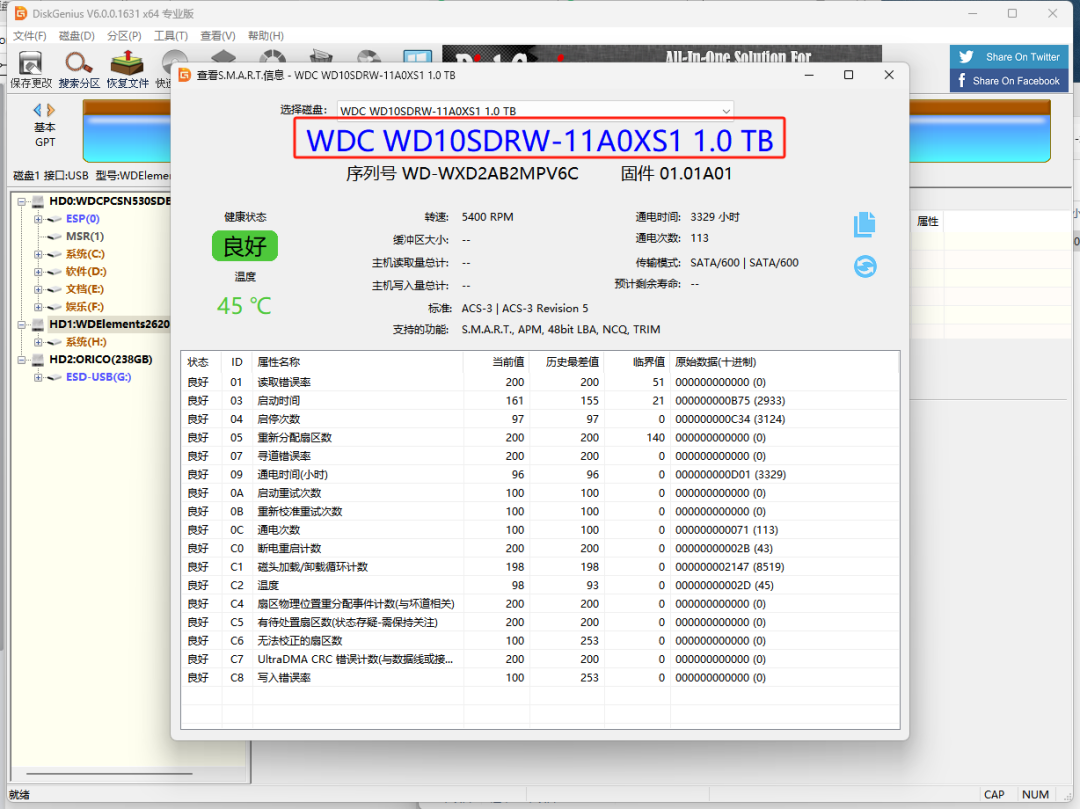Open the 文件(F) menu

pos(30,36)
